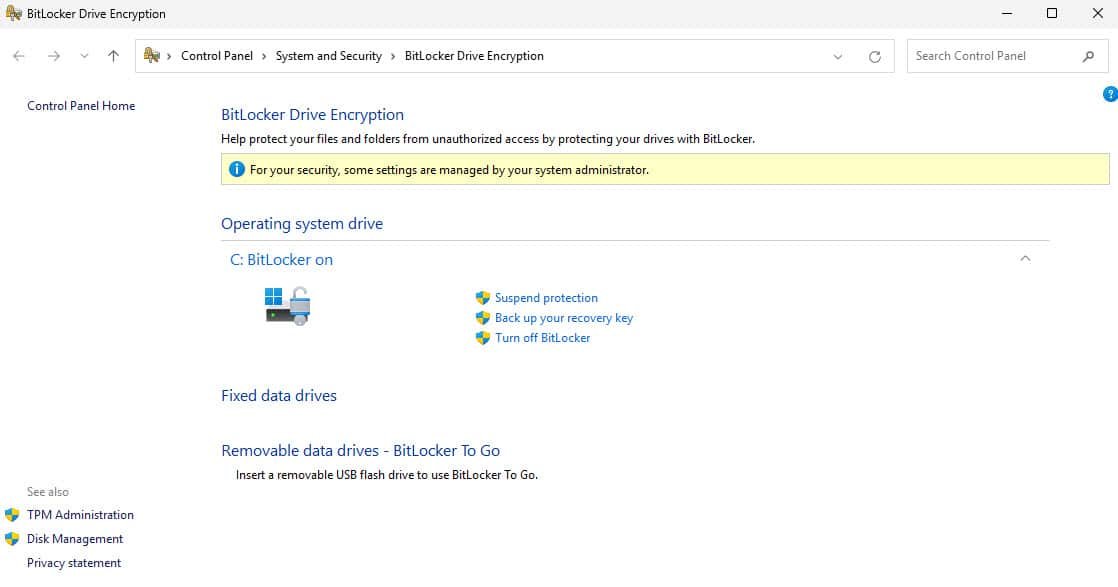Click the up-one-level arrow icon
The height and width of the screenshot is (587, 1118).
tap(113, 56)
